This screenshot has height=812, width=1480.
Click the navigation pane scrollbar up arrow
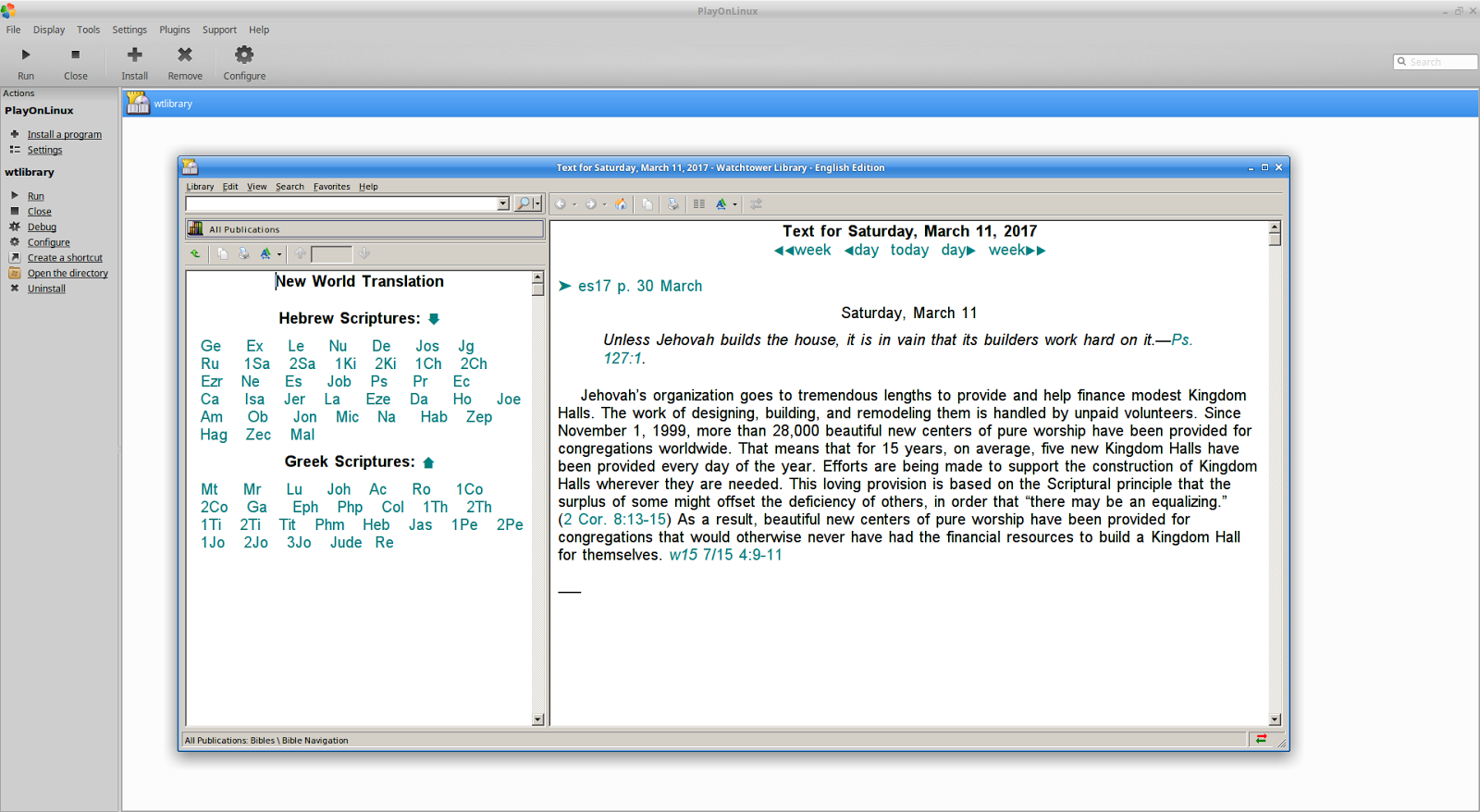pyautogui.click(x=537, y=277)
